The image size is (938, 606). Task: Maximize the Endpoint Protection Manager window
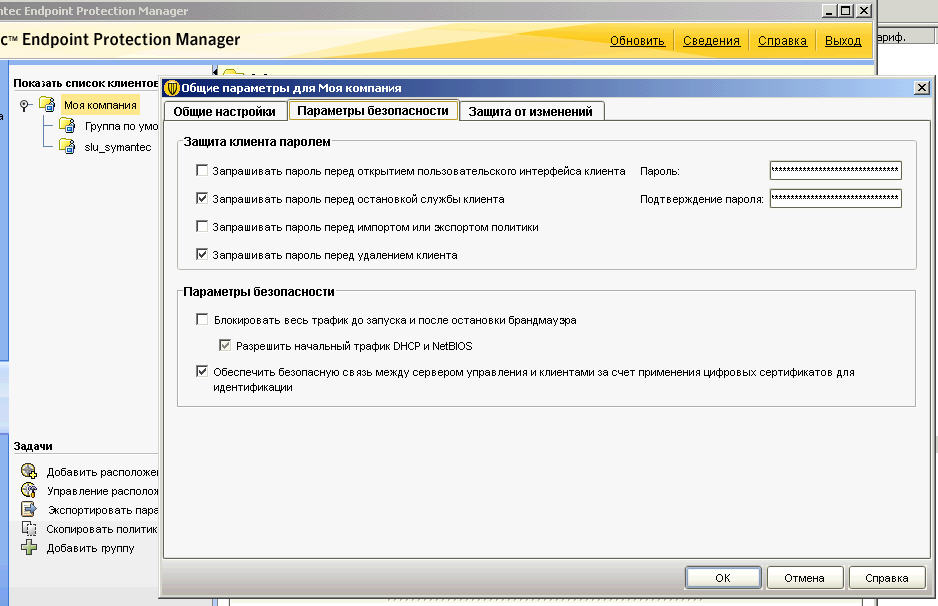(x=846, y=10)
